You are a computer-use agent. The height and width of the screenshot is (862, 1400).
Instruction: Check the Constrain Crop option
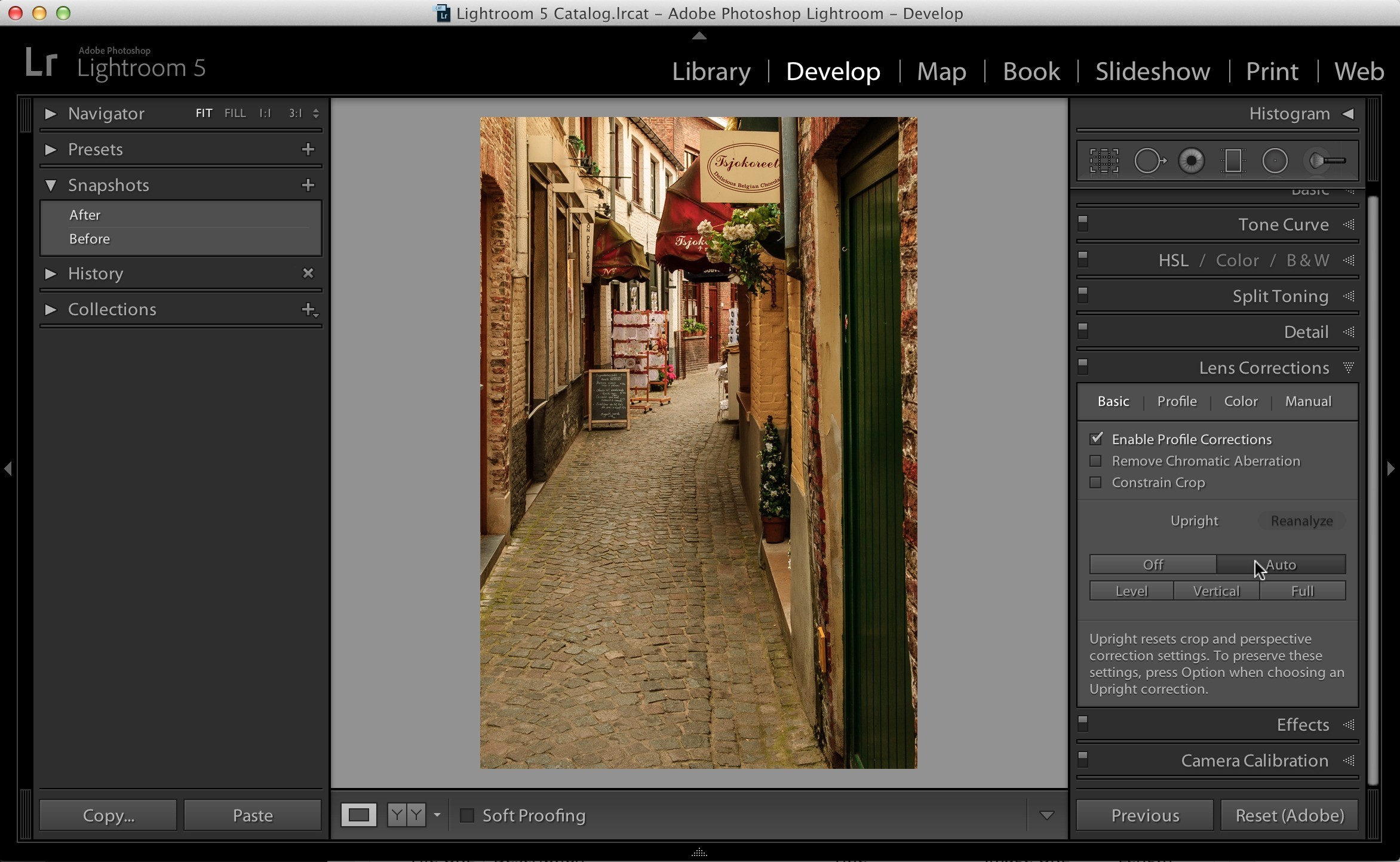(x=1095, y=482)
